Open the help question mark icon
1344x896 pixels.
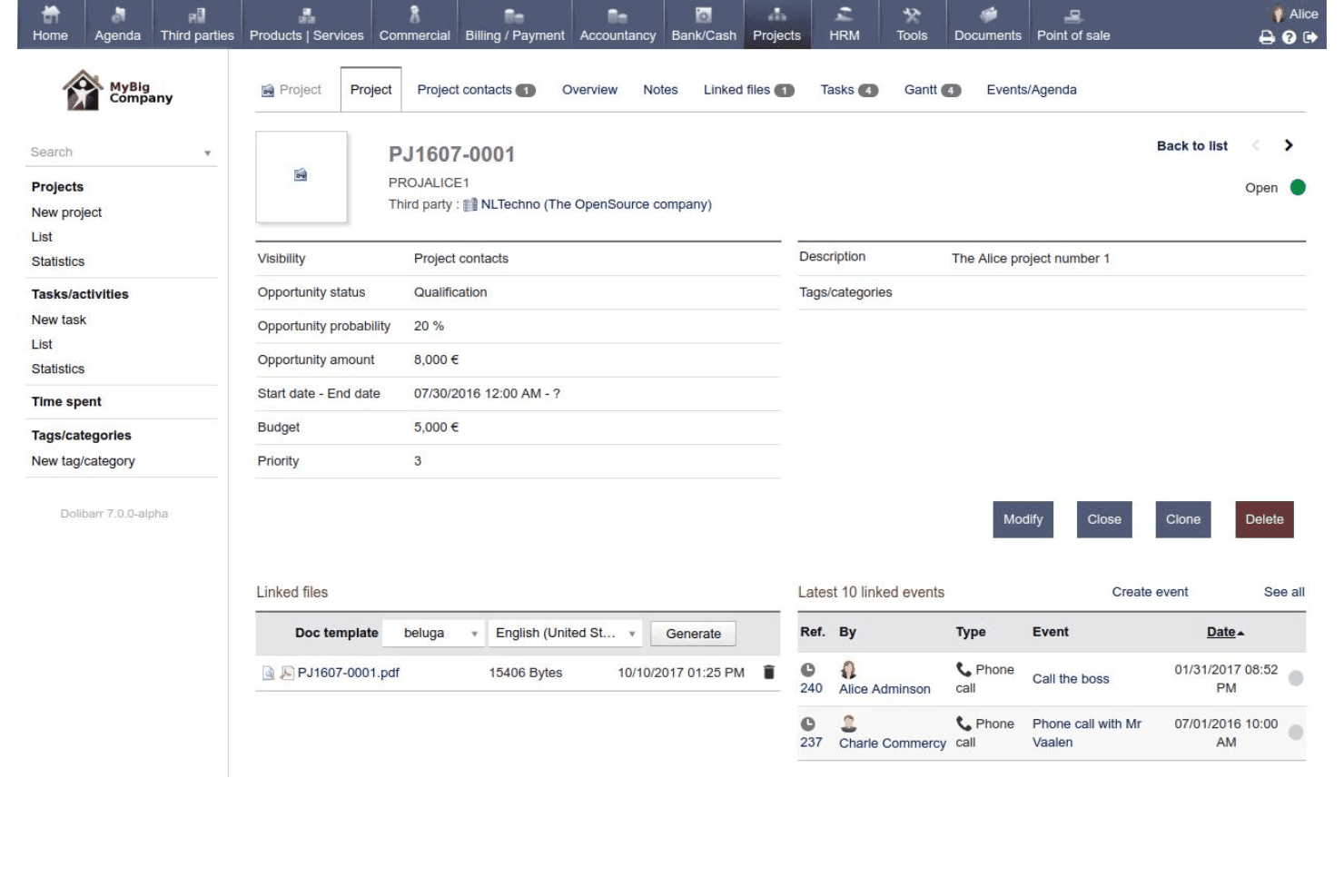pyautogui.click(x=1289, y=37)
